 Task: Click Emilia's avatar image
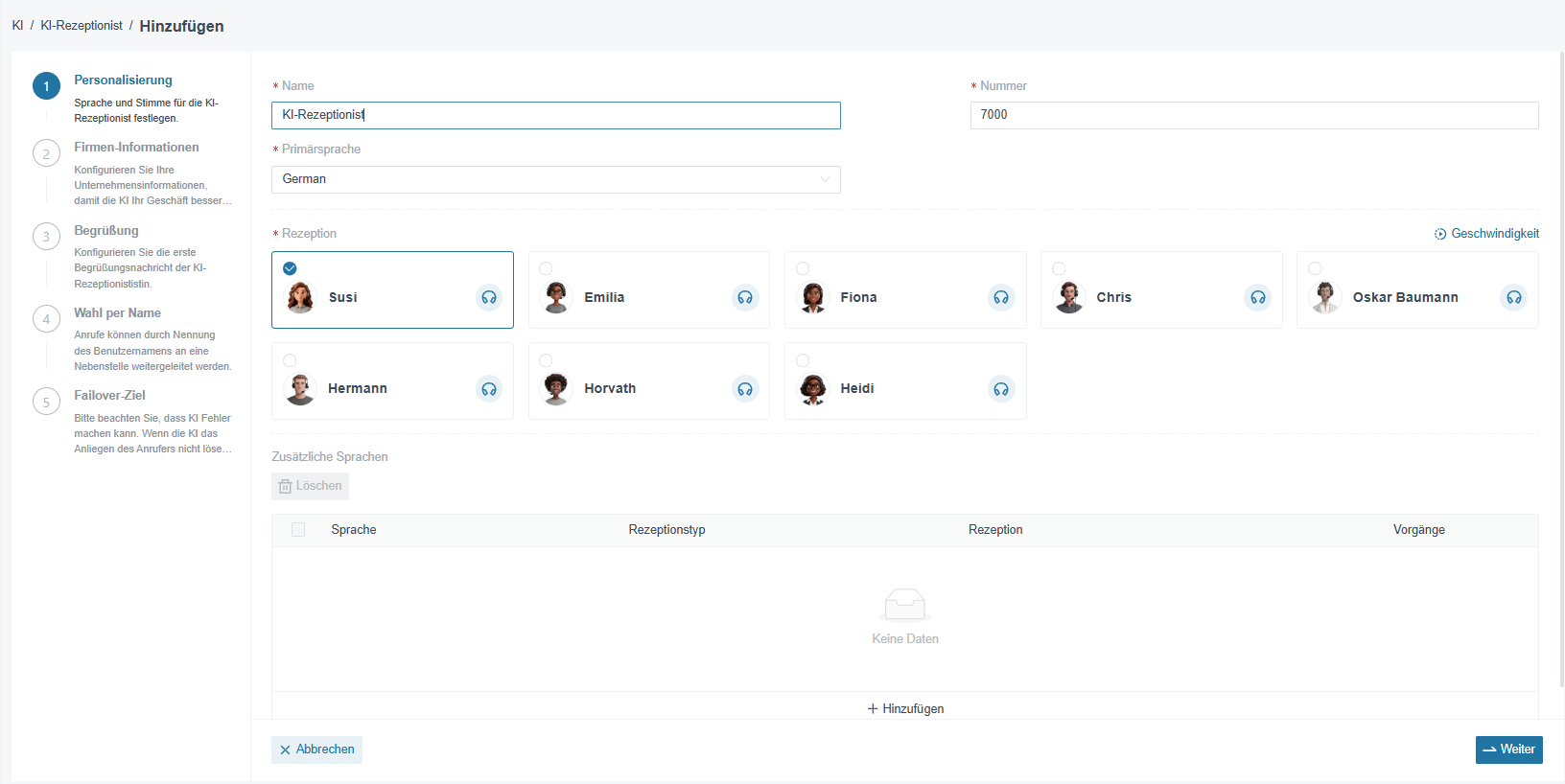[556, 297]
